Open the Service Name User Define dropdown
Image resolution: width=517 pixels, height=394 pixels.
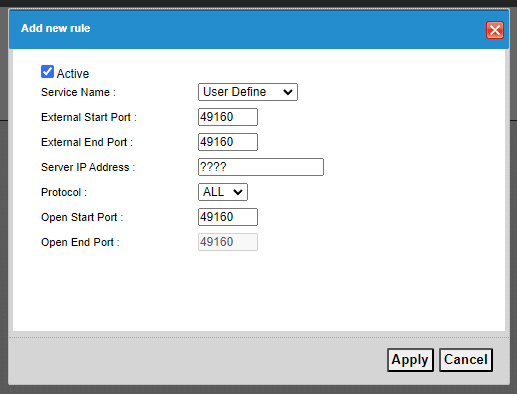tap(248, 92)
